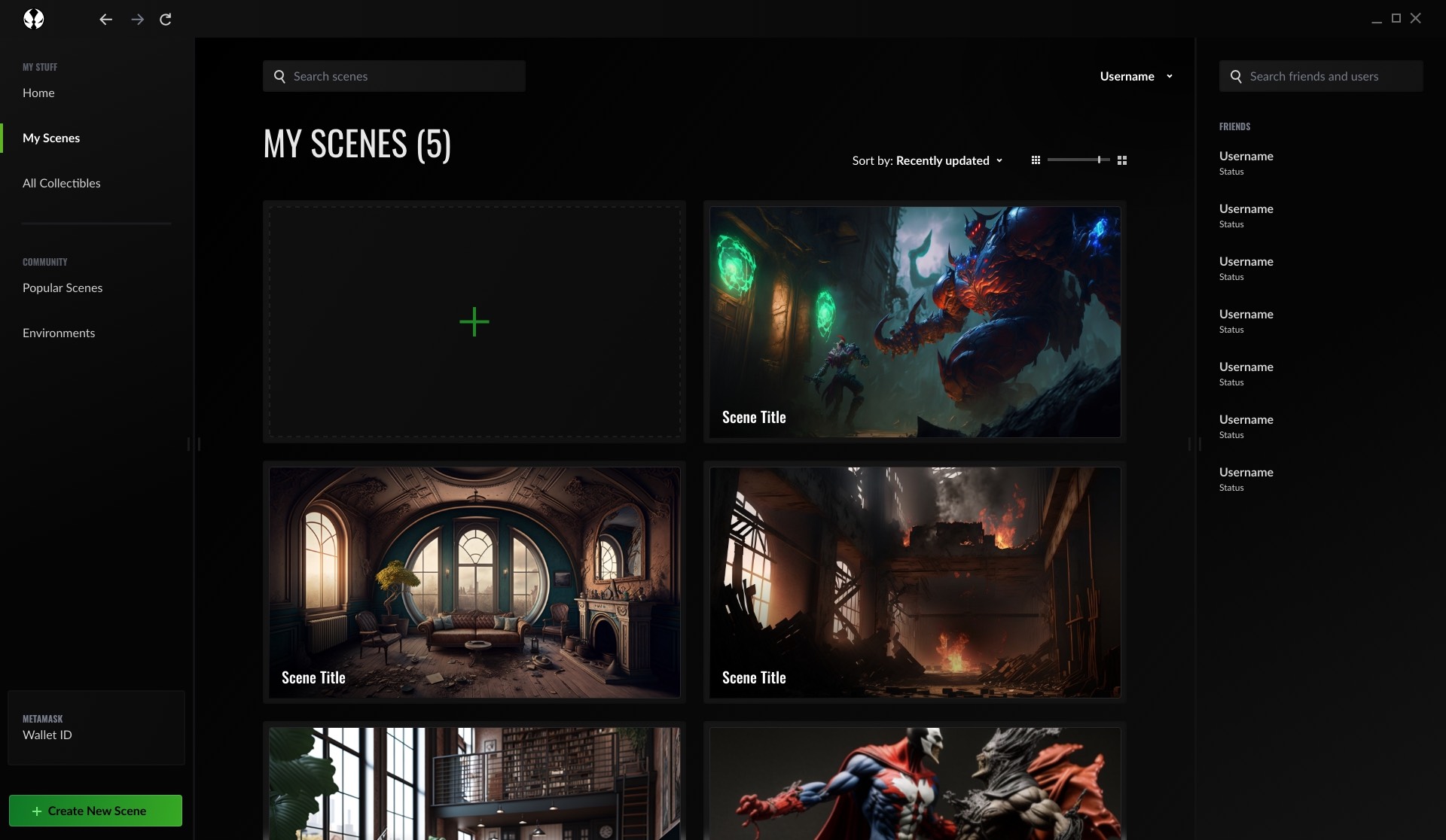Image resolution: width=1446 pixels, height=840 pixels.
Task: Focus the Search friends and users field
Action: (1321, 76)
